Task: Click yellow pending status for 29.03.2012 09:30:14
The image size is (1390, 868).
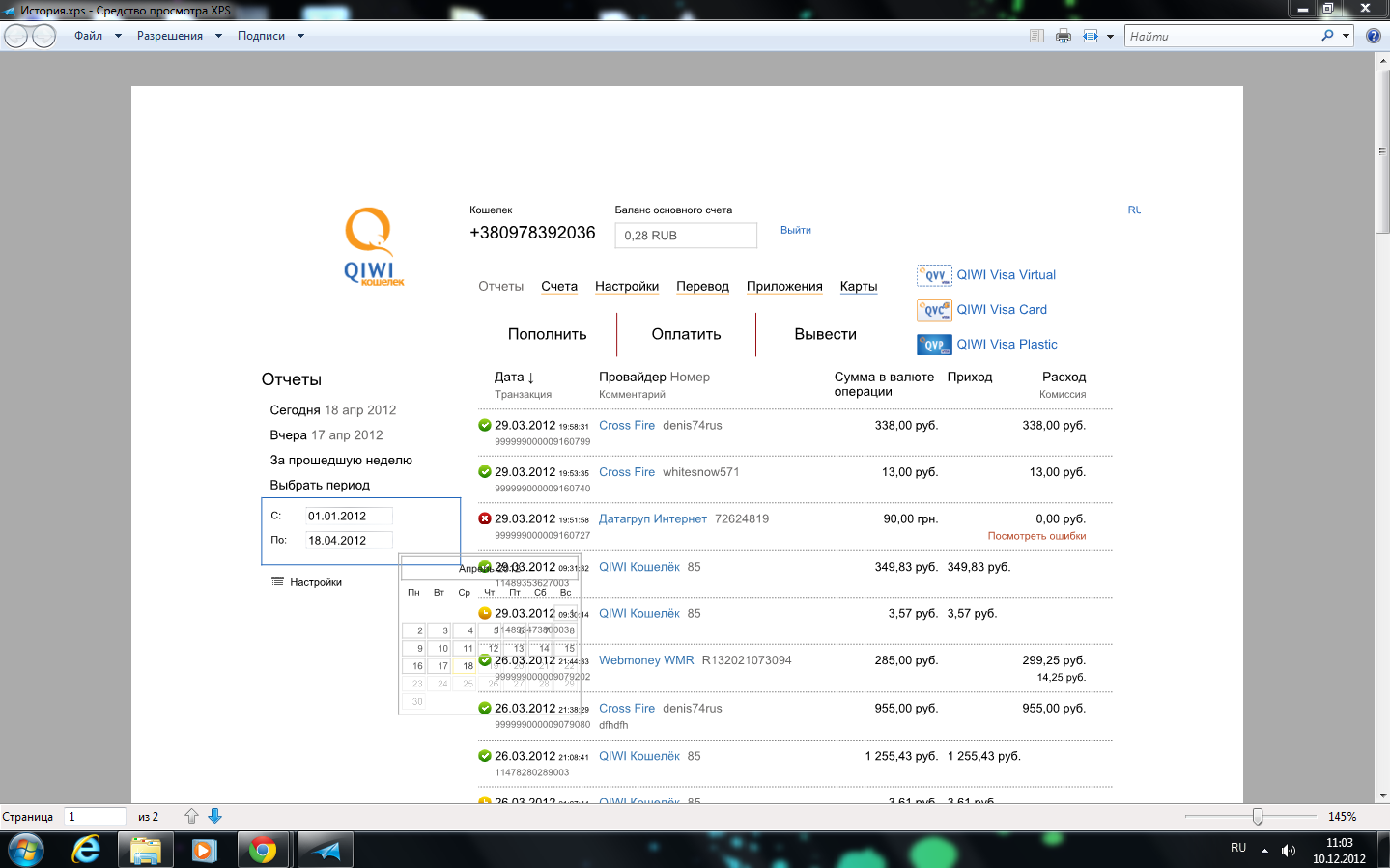Action: (485, 613)
